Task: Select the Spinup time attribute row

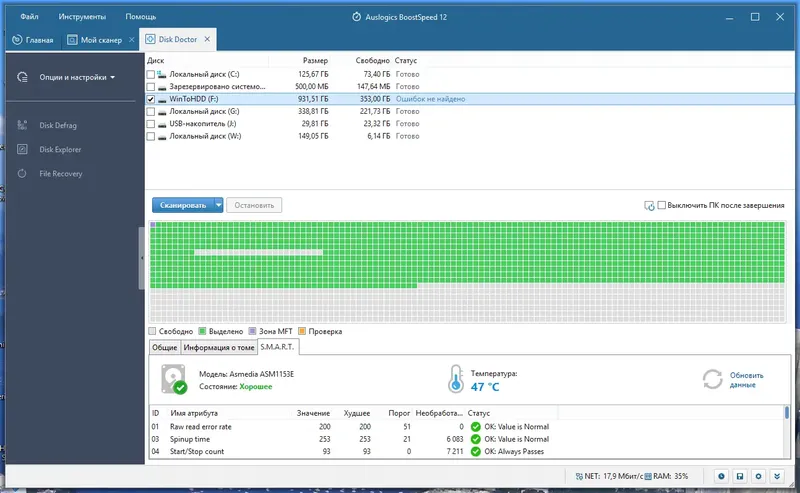Action: tap(466, 439)
